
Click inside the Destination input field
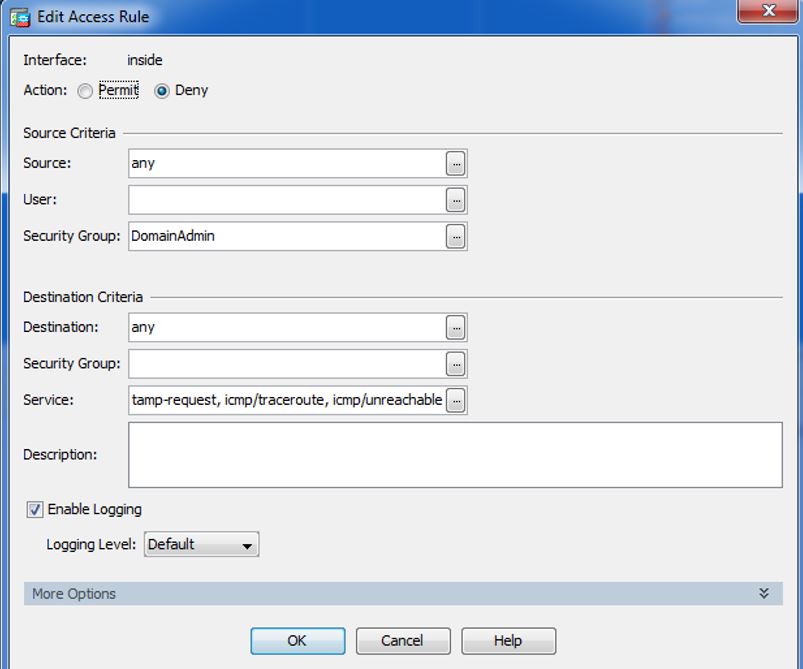[x=287, y=328]
